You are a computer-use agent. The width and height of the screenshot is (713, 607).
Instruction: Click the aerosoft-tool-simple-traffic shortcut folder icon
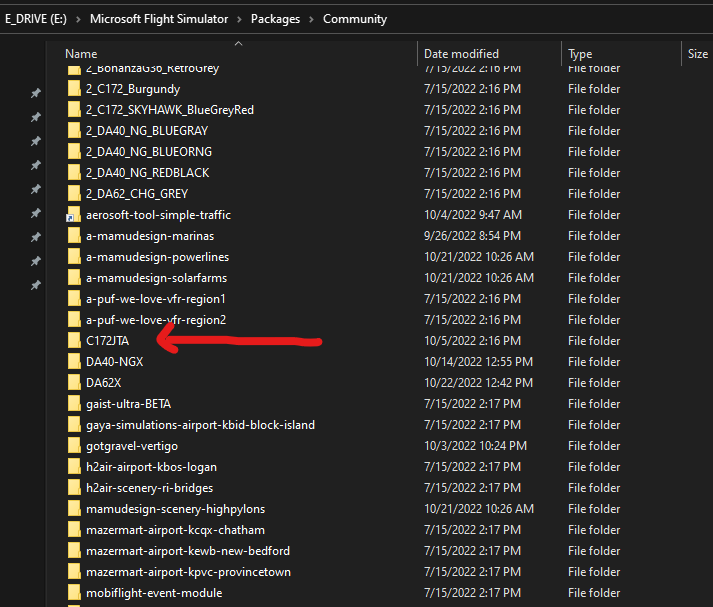pyautogui.click(x=74, y=215)
